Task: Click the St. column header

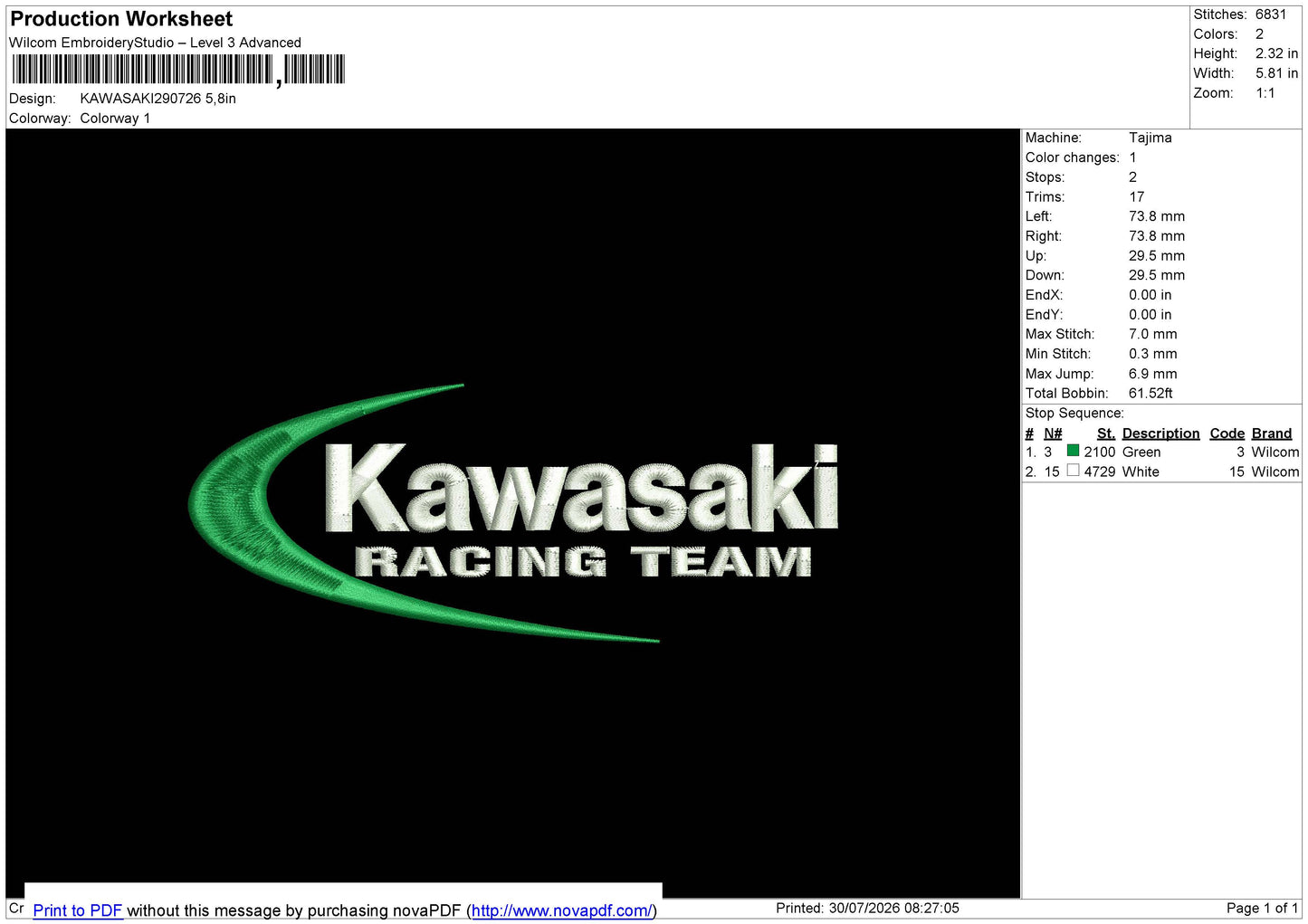Action: pyautogui.click(x=1105, y=433)
